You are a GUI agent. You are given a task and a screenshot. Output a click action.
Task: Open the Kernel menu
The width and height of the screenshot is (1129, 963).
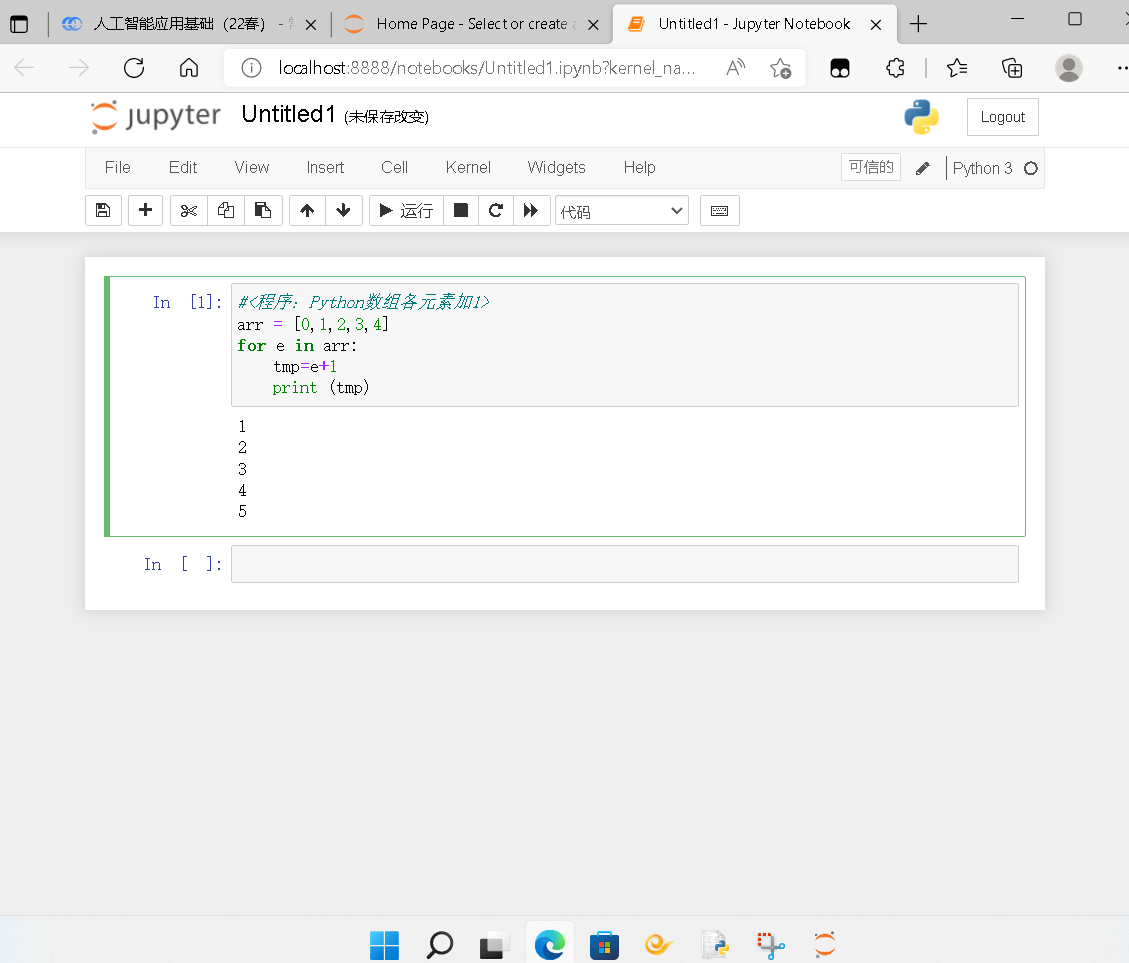click(468, 167)
